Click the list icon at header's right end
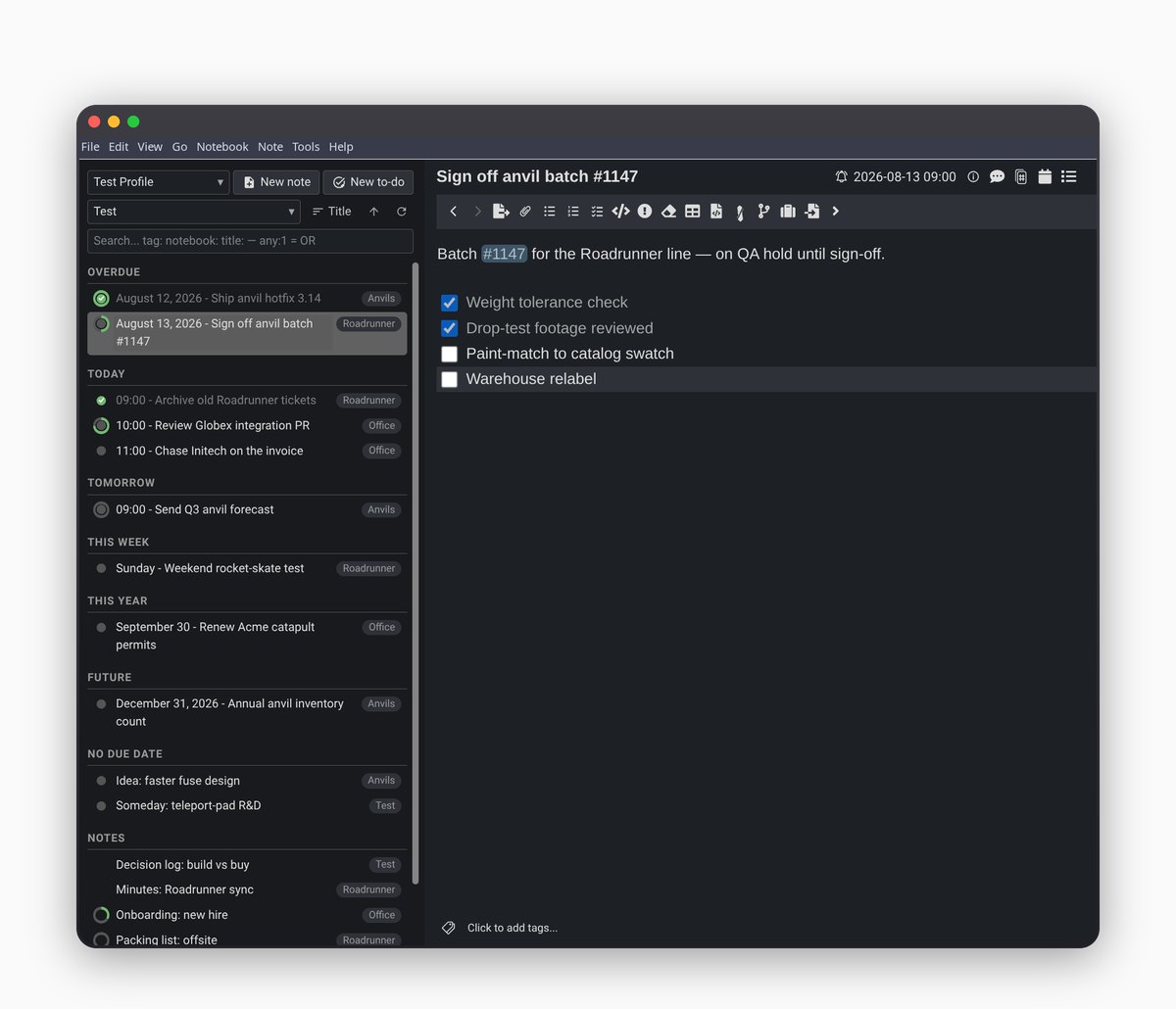 1069,177
